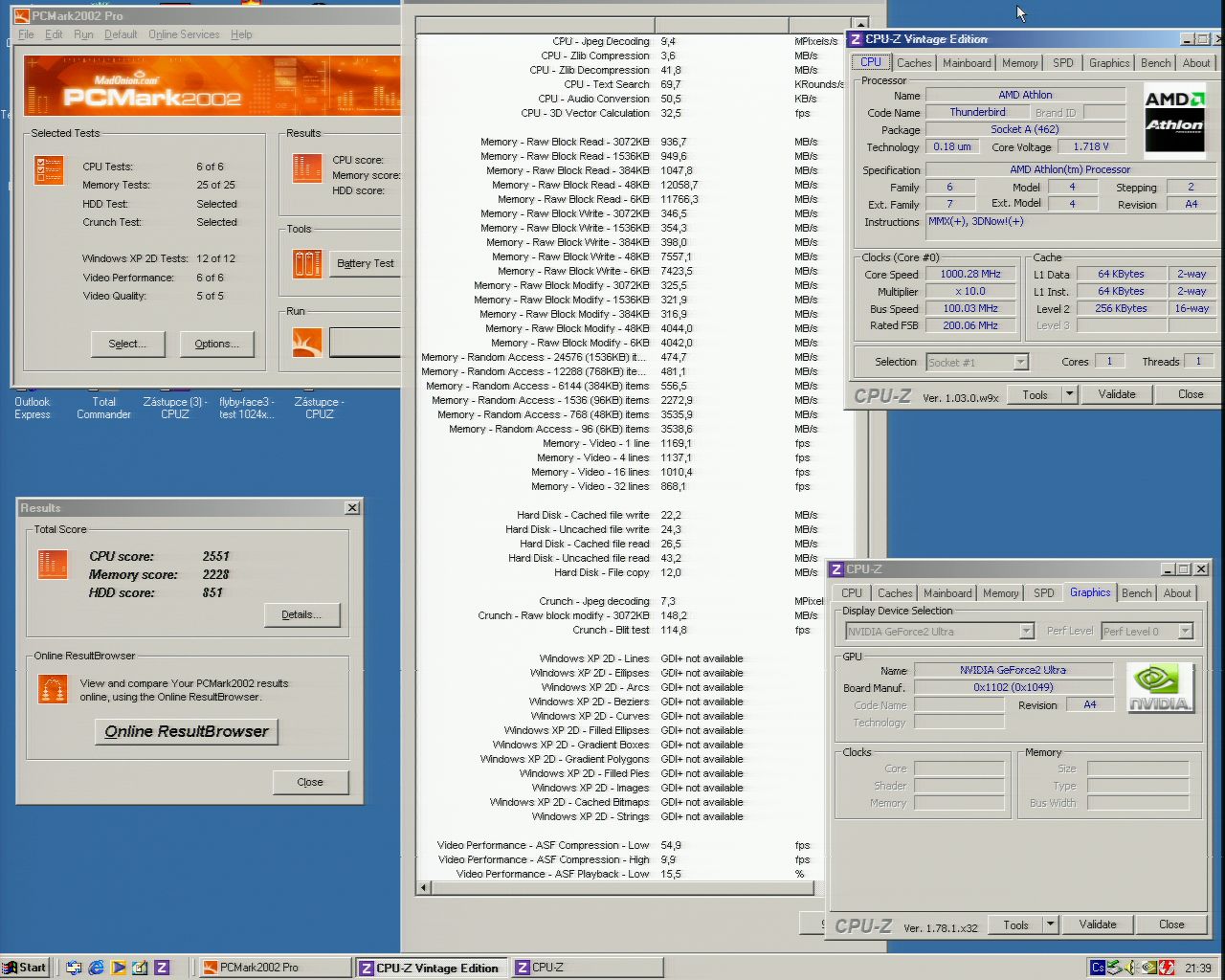
Task: Click the Safely Remove Hardware tray icon
Action: [x=1116, y=968]
